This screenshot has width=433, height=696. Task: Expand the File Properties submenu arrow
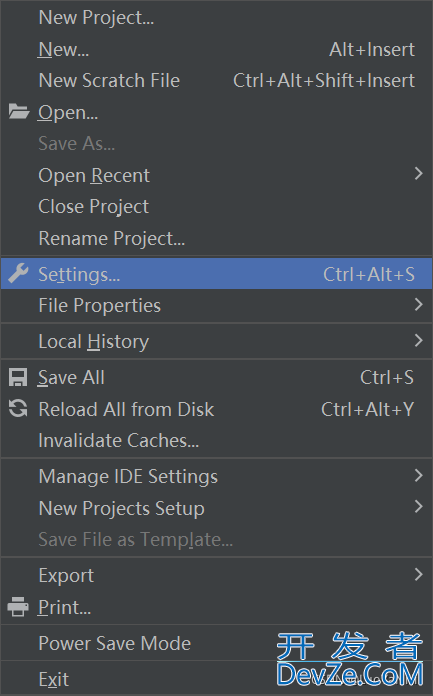click(418, 304)
